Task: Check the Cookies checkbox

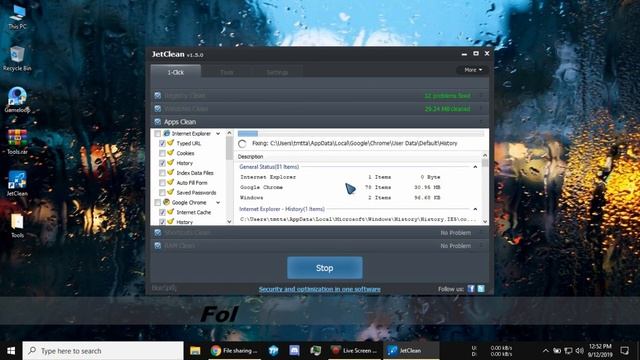Action: point(162,153)
